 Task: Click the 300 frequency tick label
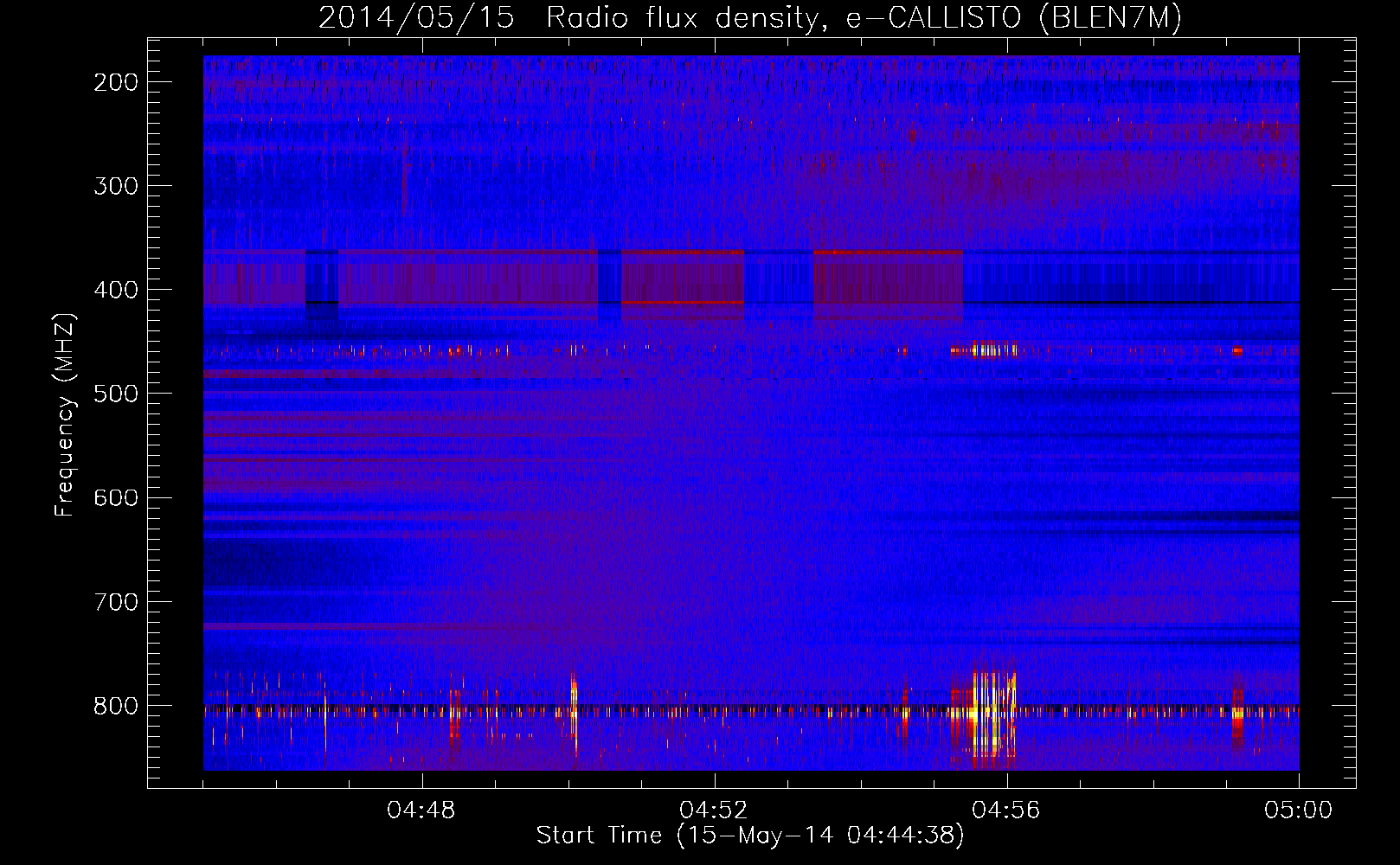116,186
